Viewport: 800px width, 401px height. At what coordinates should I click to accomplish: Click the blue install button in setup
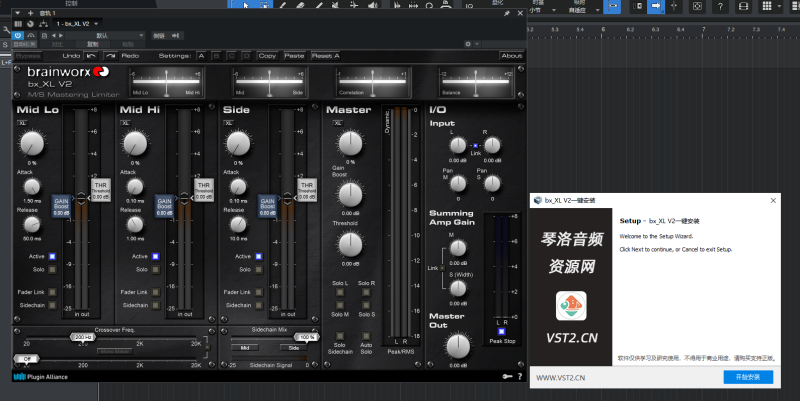(747, 377)
